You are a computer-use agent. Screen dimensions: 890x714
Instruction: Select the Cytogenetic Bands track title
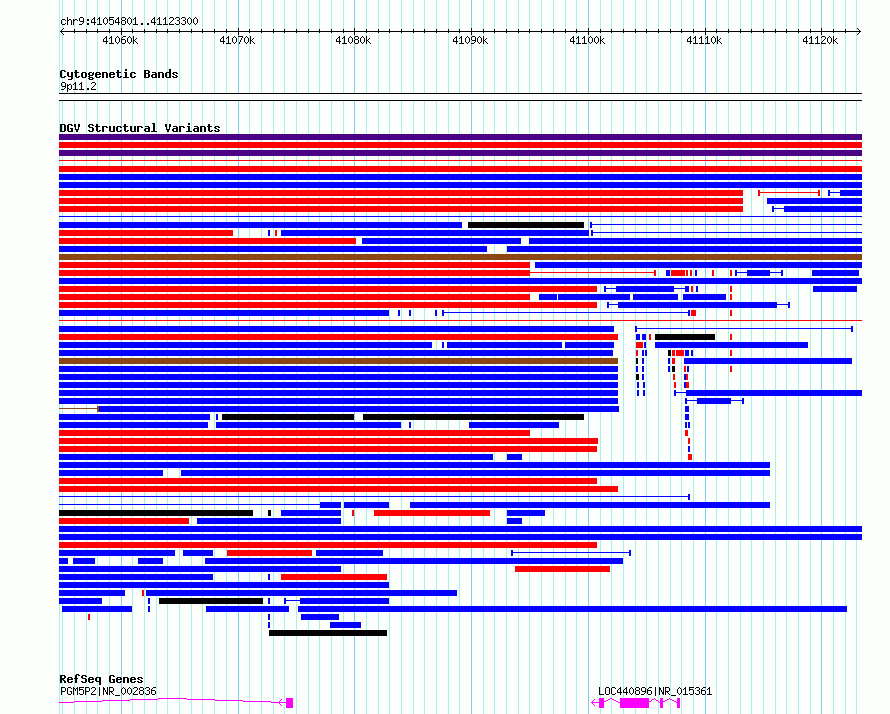coord(119,74)
